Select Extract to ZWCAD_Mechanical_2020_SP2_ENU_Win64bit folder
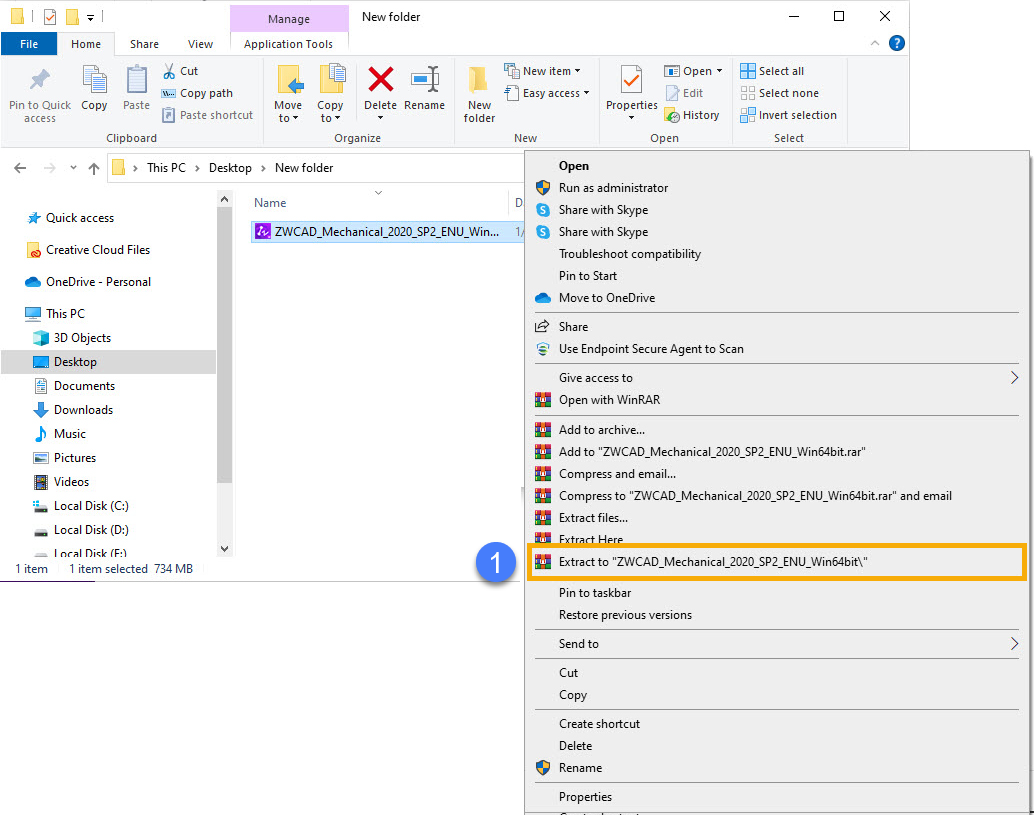This screenshot has width=1034, height=815. (776, 562)
